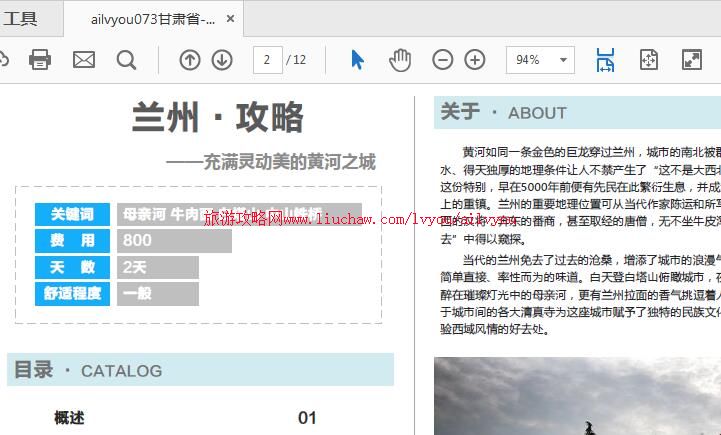Viewport: 721px width, 435px height.
Task: Open the 94% zoom level dropdown
Action: [540, 60]
